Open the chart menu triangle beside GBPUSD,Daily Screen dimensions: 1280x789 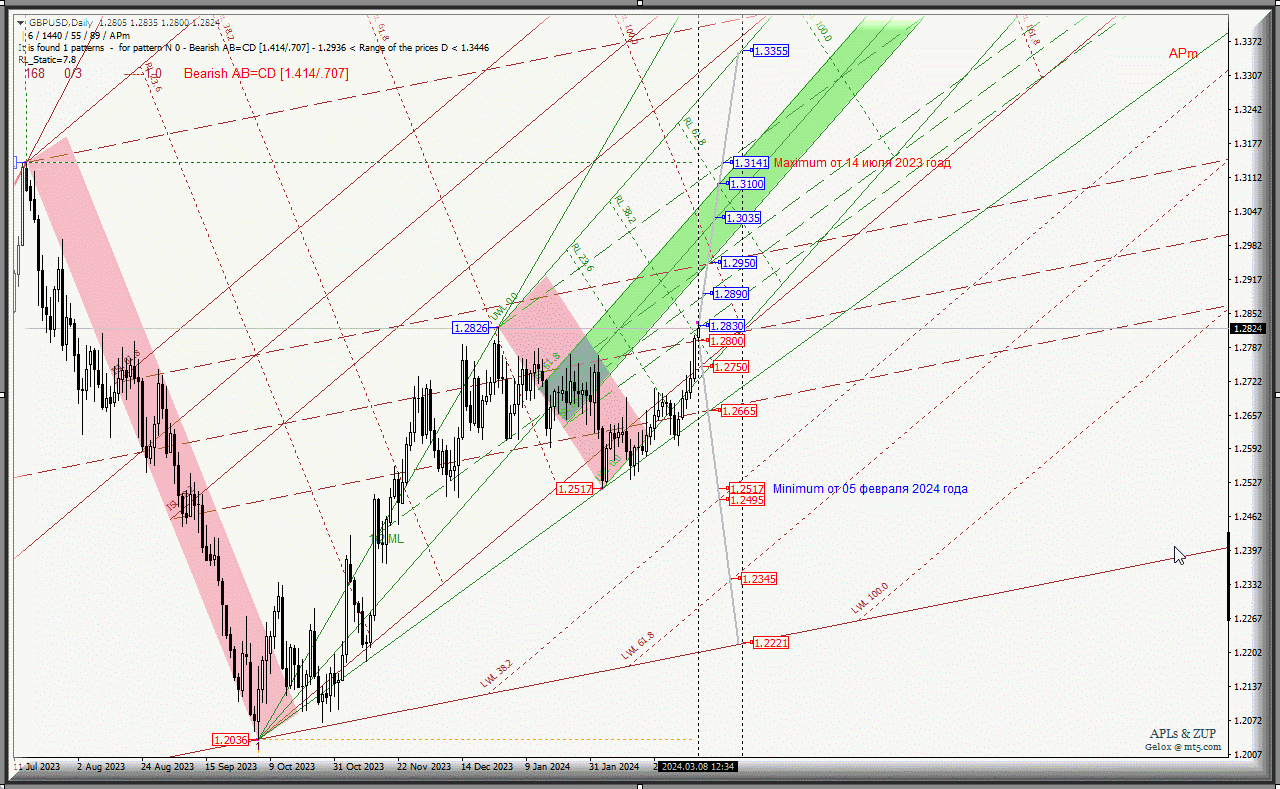tap(22, 22)
